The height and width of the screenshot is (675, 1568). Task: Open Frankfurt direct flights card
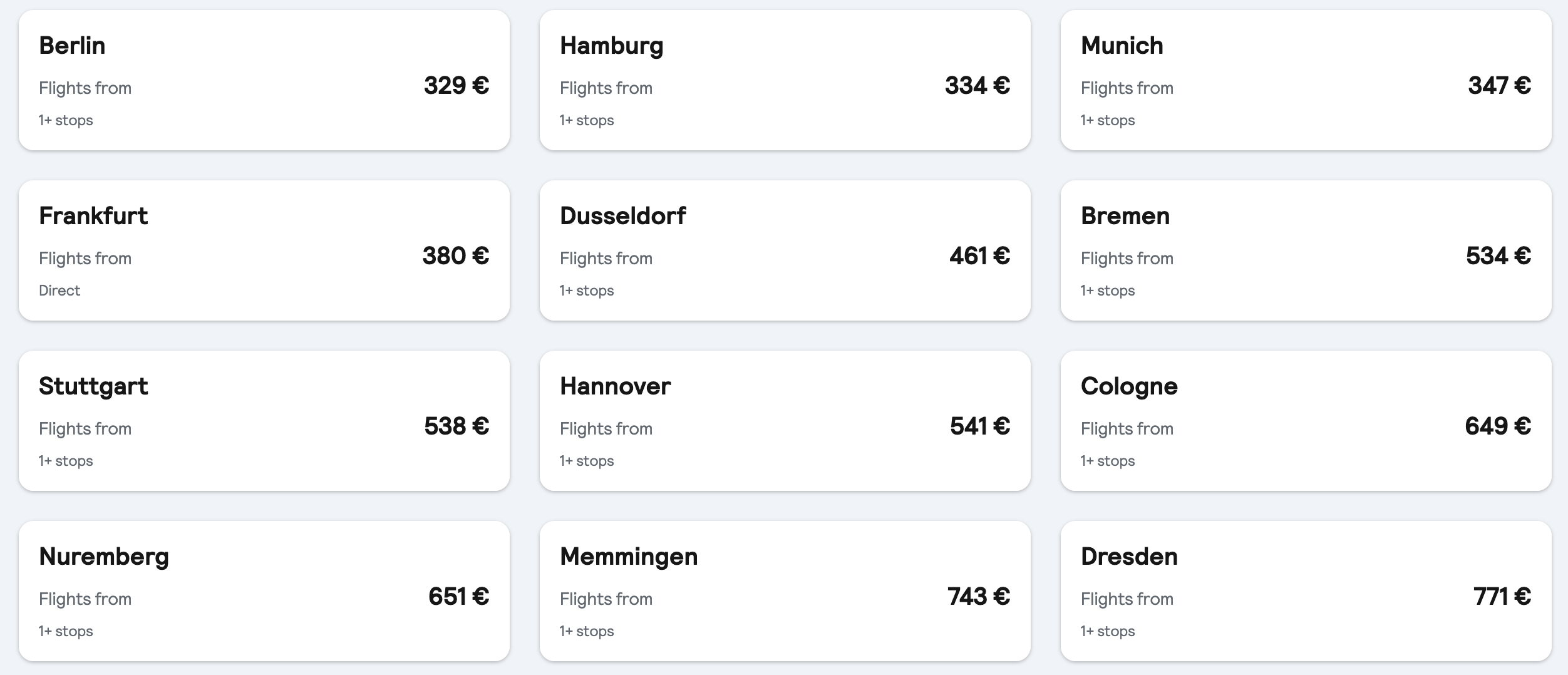click(x=264, y=250)
